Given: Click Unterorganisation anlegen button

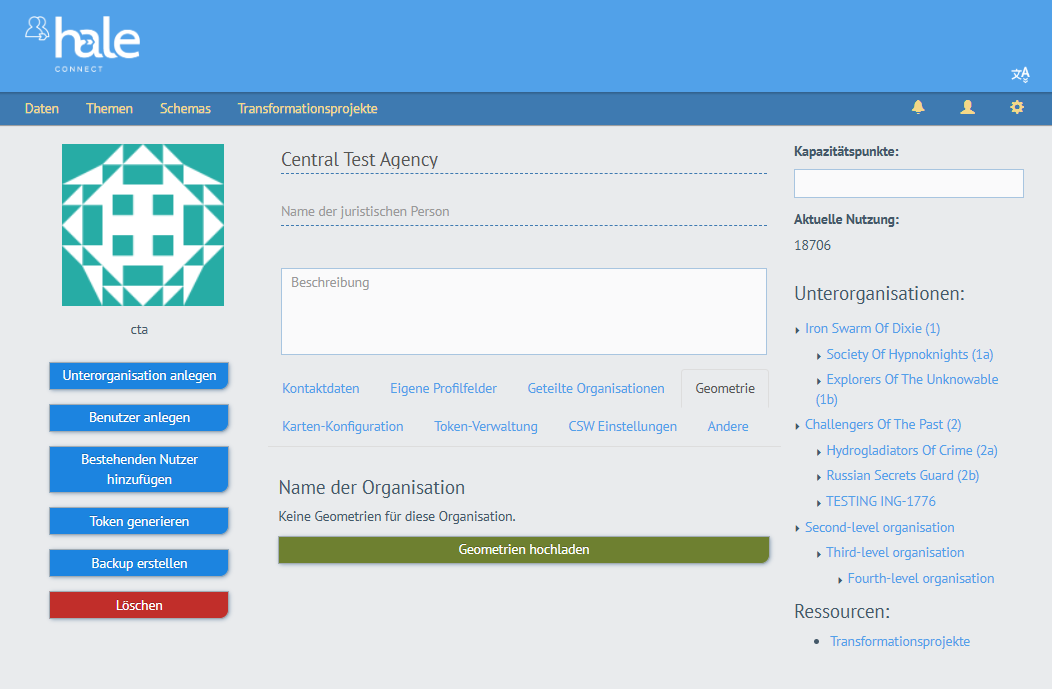Looking at the screenshot, I should 139,376.
